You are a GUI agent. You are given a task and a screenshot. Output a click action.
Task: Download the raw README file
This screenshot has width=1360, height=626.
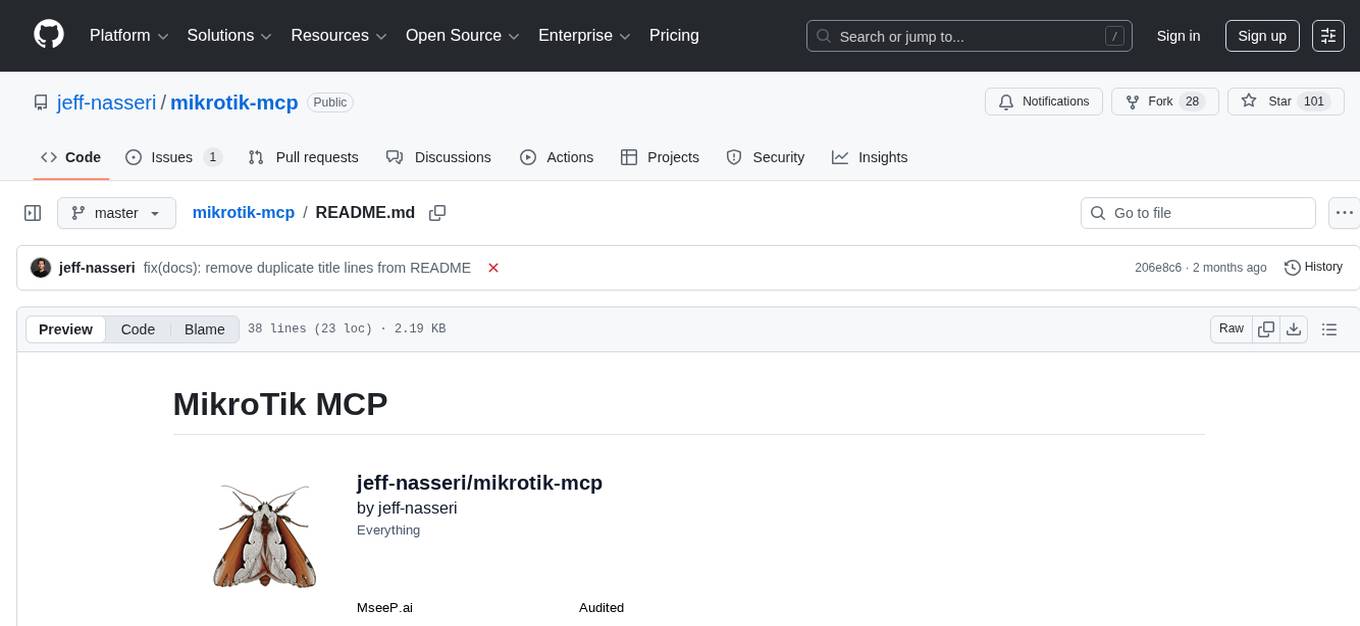point(1294,328)
